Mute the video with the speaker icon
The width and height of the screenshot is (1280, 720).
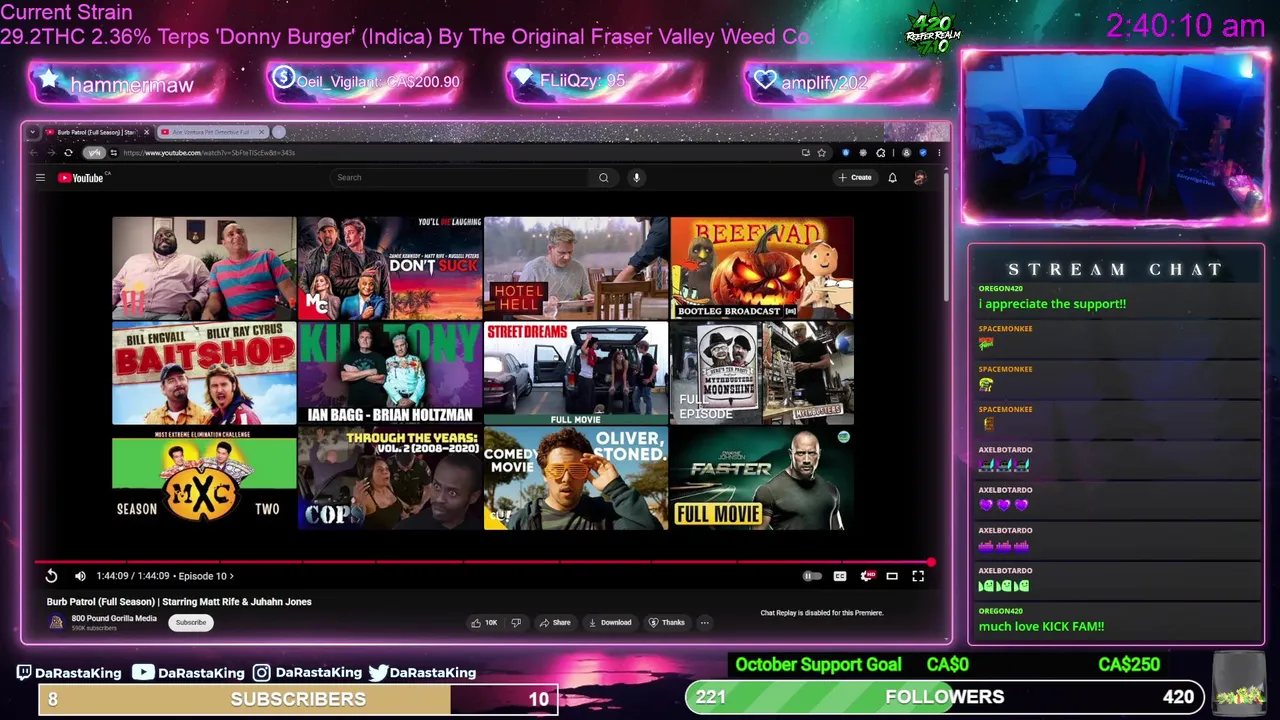coord(80,576)
